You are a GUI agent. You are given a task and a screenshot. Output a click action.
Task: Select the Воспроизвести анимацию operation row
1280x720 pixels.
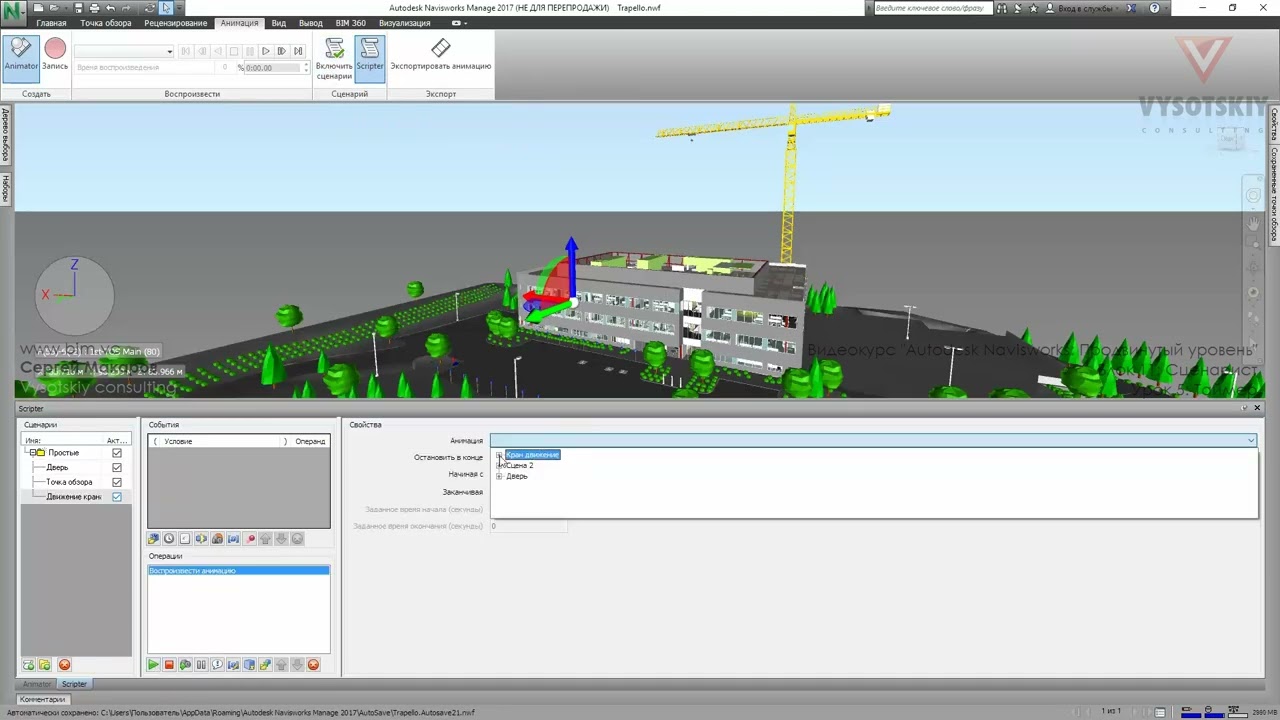(x=238, y=570)
